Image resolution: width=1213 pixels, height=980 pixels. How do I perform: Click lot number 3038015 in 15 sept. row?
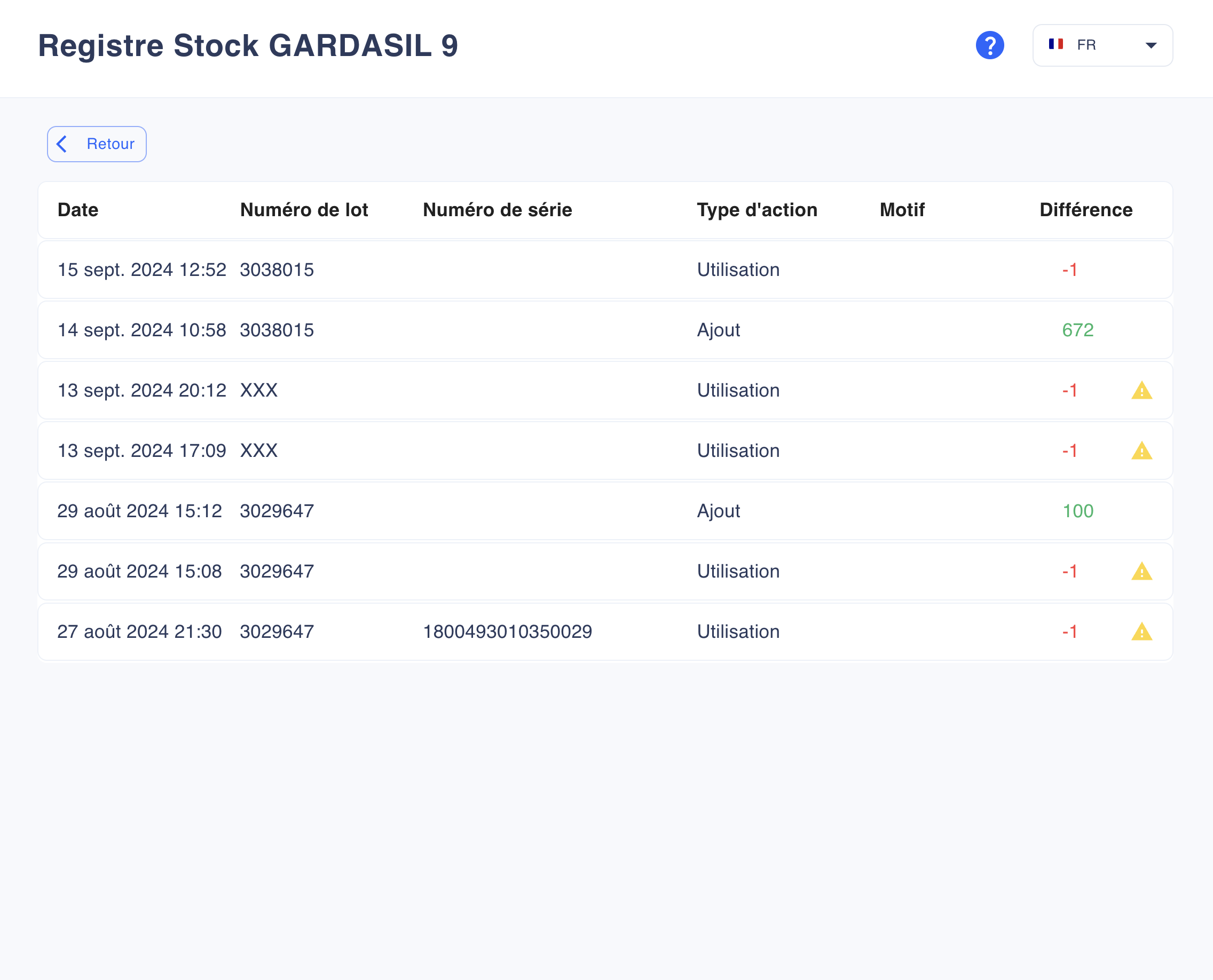277,270
